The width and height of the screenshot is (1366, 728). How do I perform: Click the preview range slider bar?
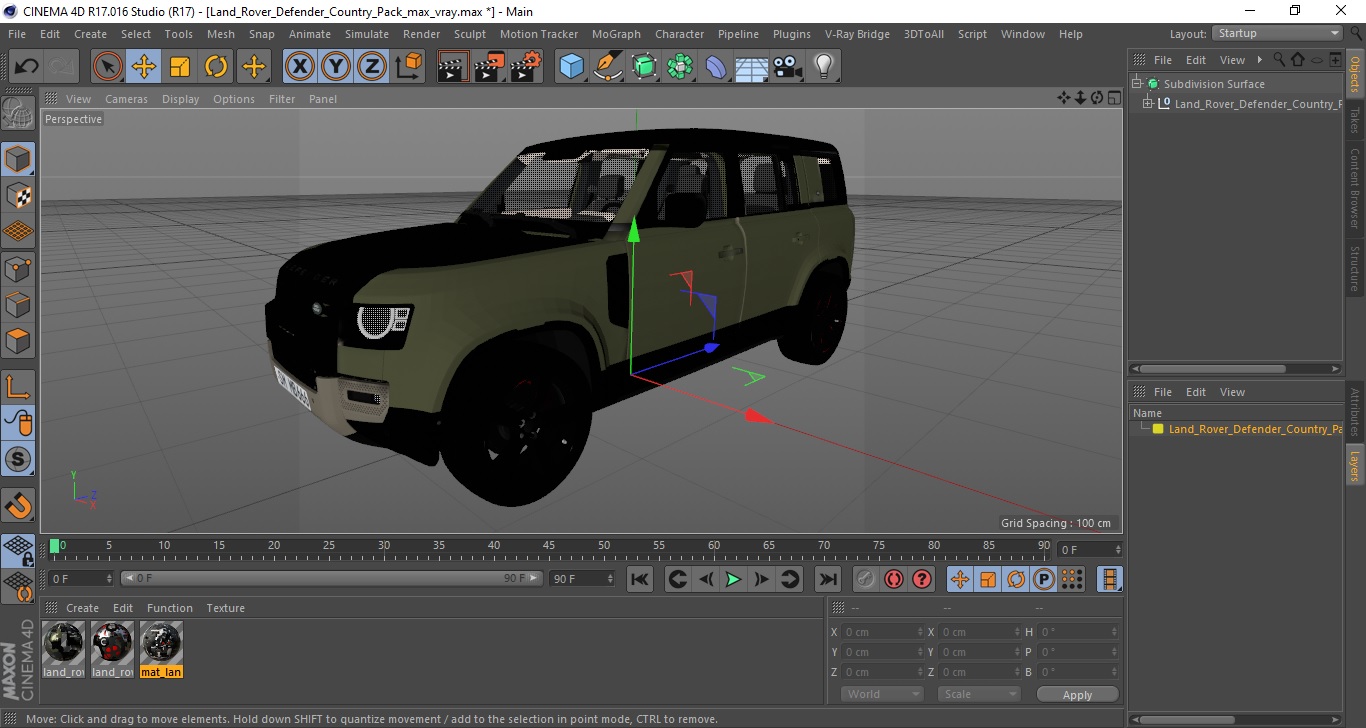coord(332,578)
